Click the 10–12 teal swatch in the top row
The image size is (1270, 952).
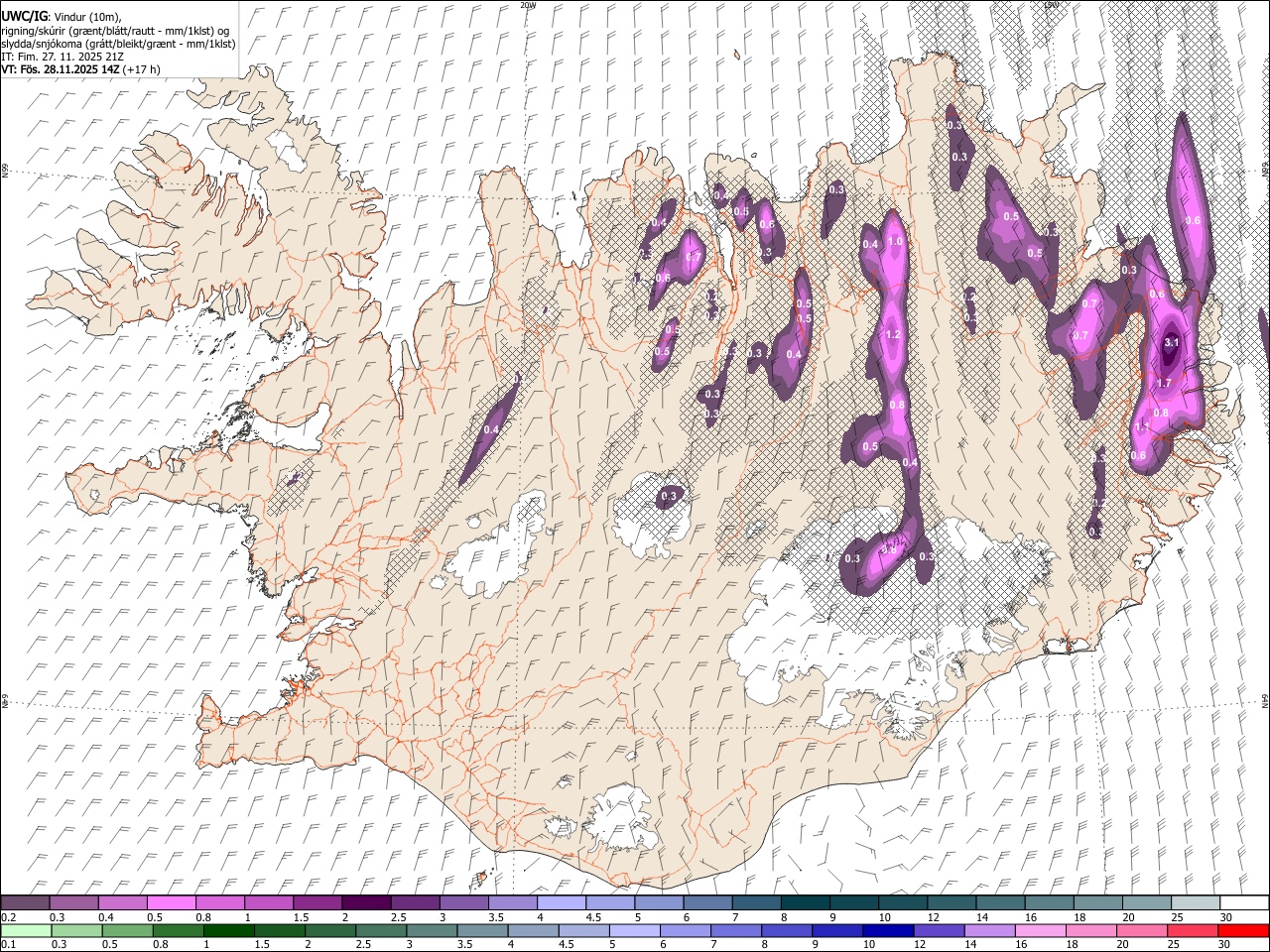(903, 902)
